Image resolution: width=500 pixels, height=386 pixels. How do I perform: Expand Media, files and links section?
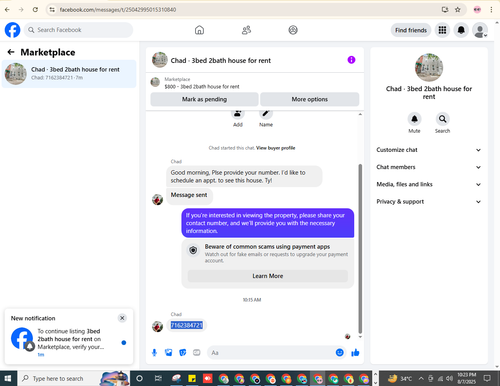tap(429, 184)
